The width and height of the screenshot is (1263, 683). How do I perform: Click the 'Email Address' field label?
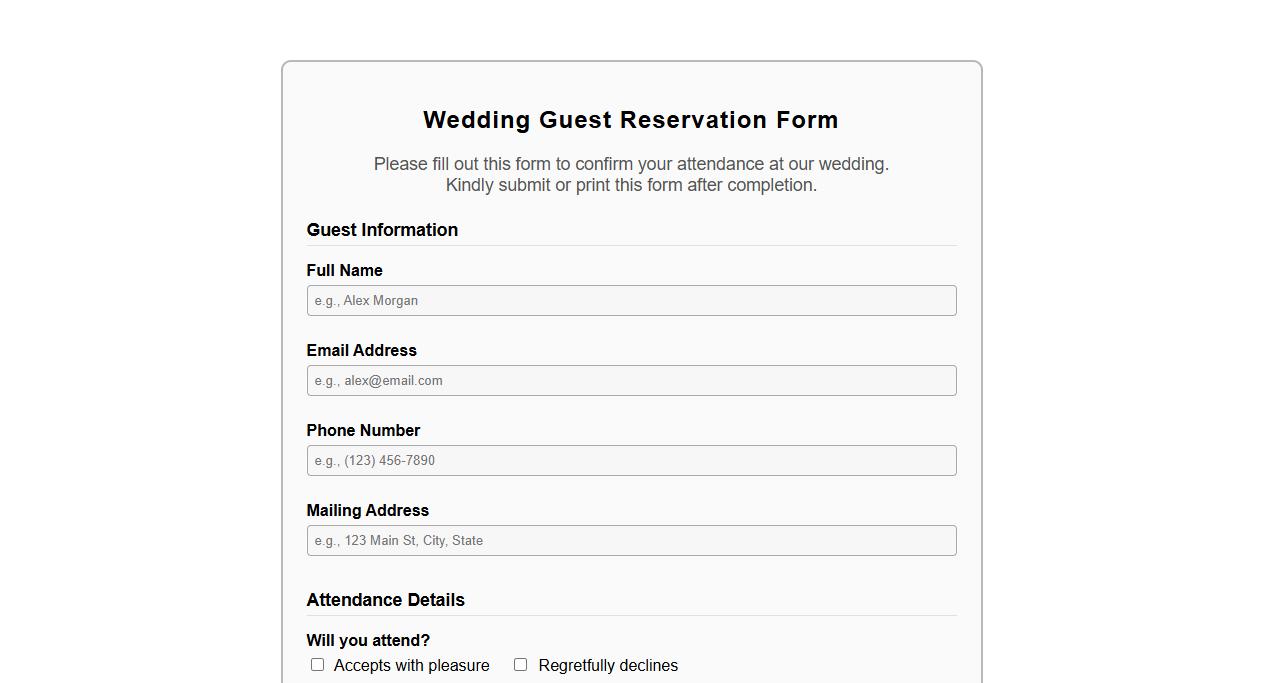pyautogui.click(x=361, y=350)
